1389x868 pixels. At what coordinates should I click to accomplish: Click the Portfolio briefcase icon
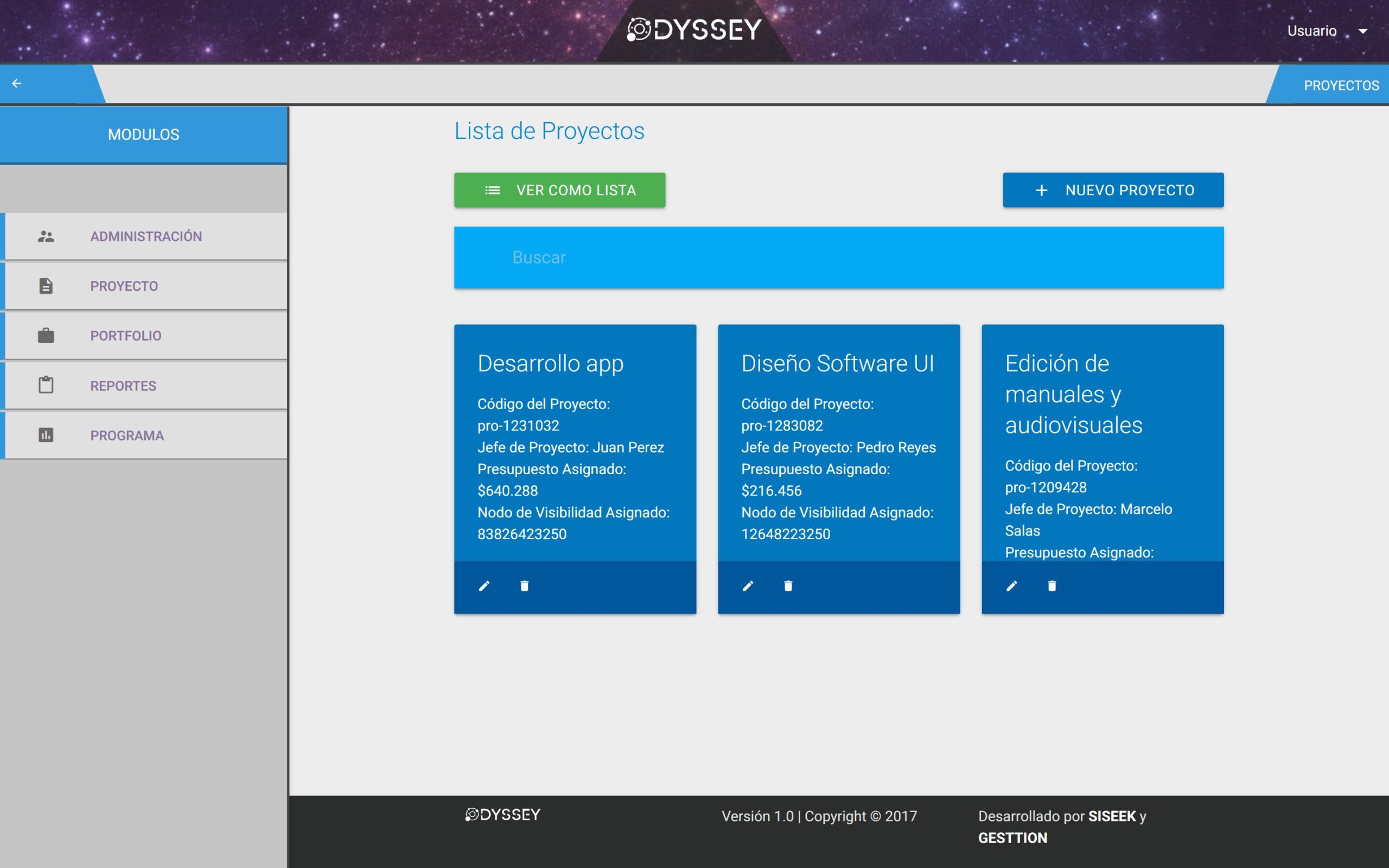coord(46,336)
